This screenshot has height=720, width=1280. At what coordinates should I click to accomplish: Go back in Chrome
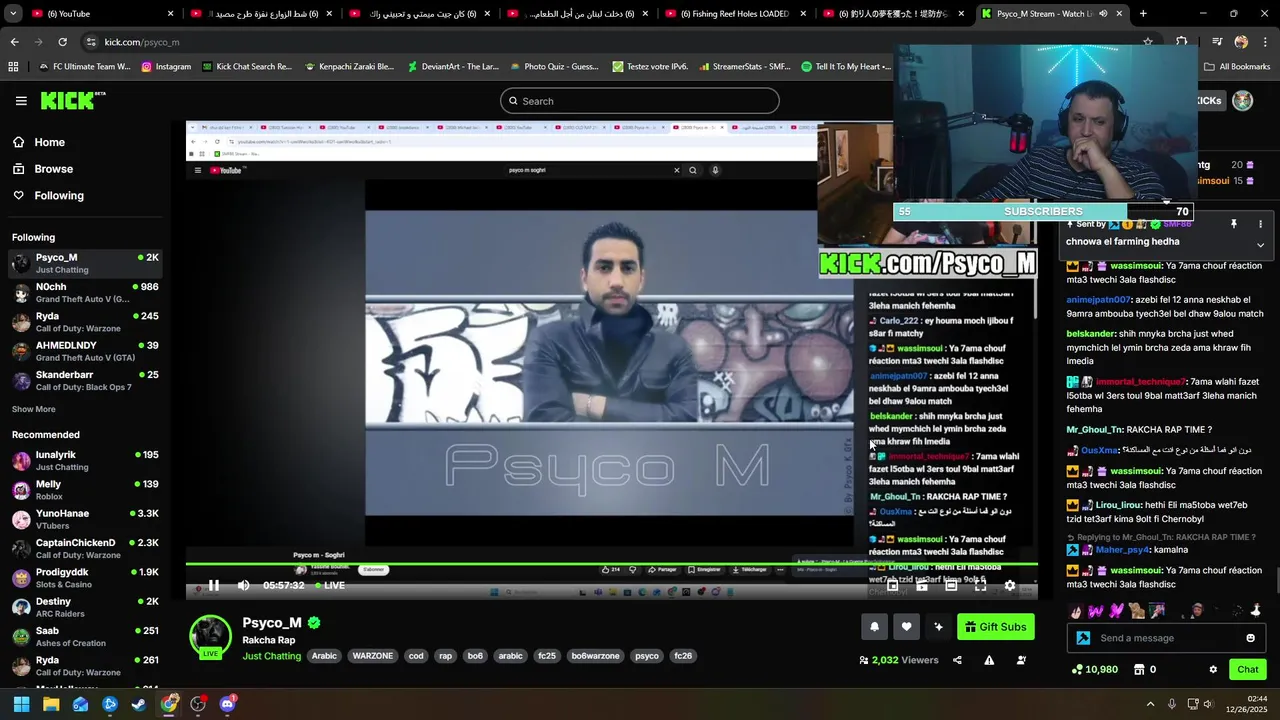tap(14, 42)
